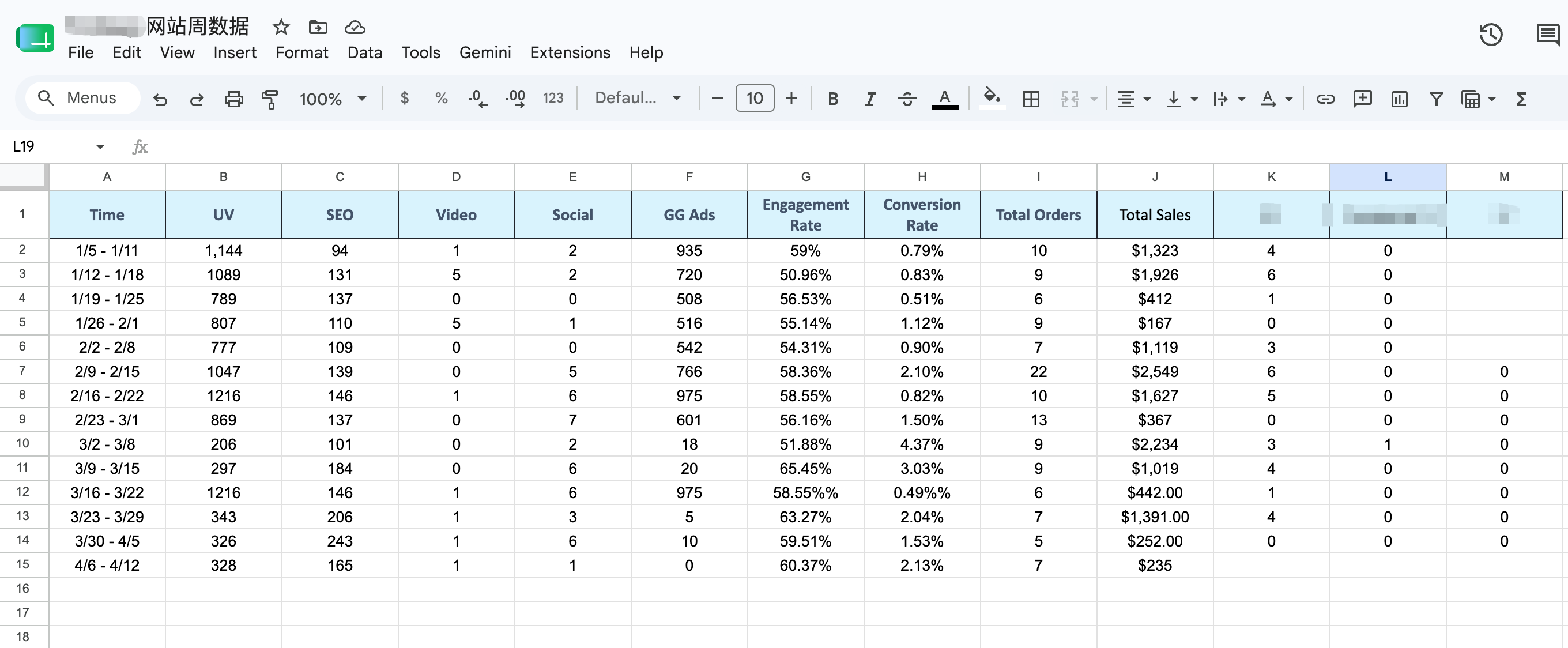Select the 4.37% conversion rate cell
Screen dimensions: 1568x648
click(x=922, y=444)
